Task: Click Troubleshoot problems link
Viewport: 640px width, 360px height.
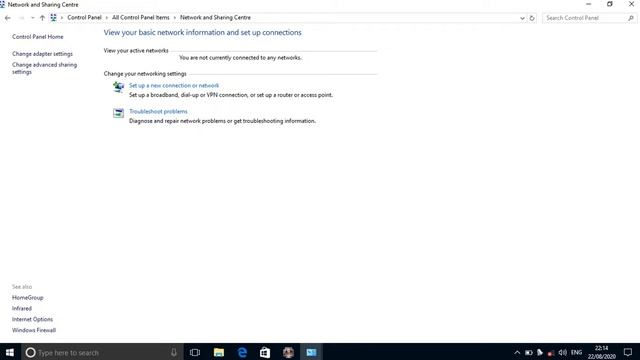Action: [x=158, y=111]
